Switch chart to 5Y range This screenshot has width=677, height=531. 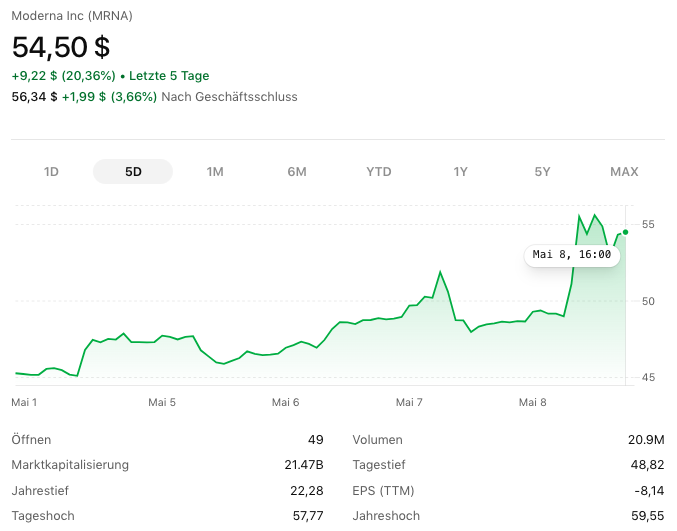(x=542, y=172)
